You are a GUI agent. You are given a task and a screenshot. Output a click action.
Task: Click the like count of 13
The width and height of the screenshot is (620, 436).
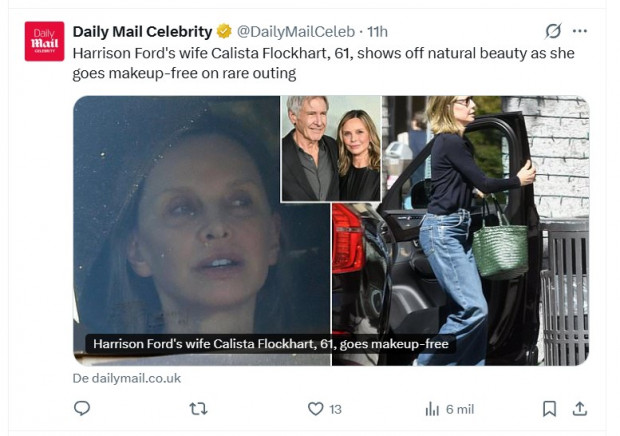pyautogui.click(x=336, y=409)
